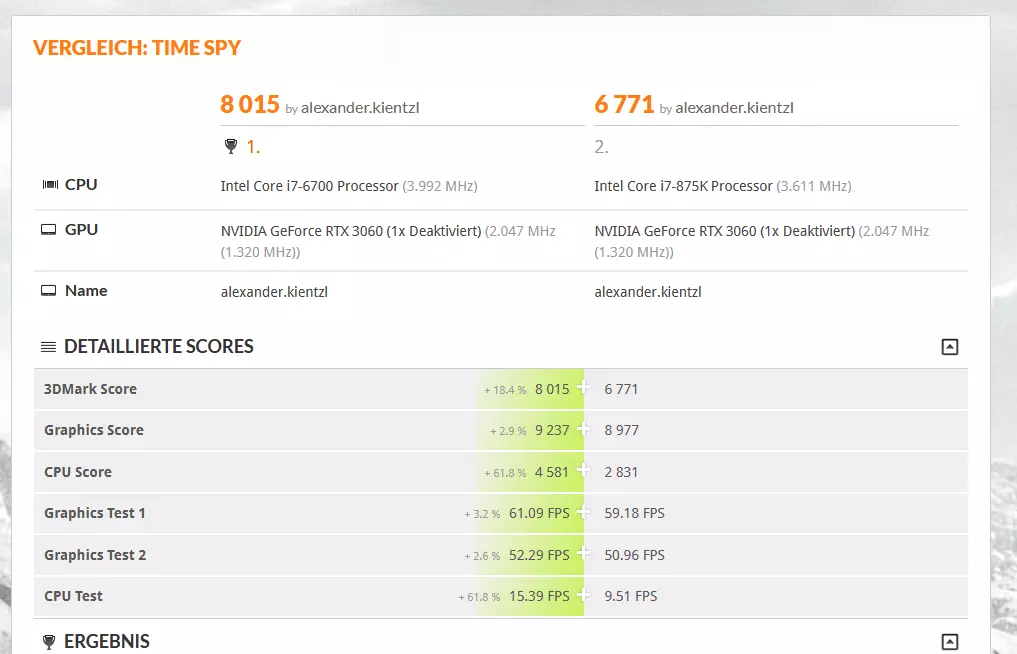Click the trophy icon next to rank 1.

(231, 147)
